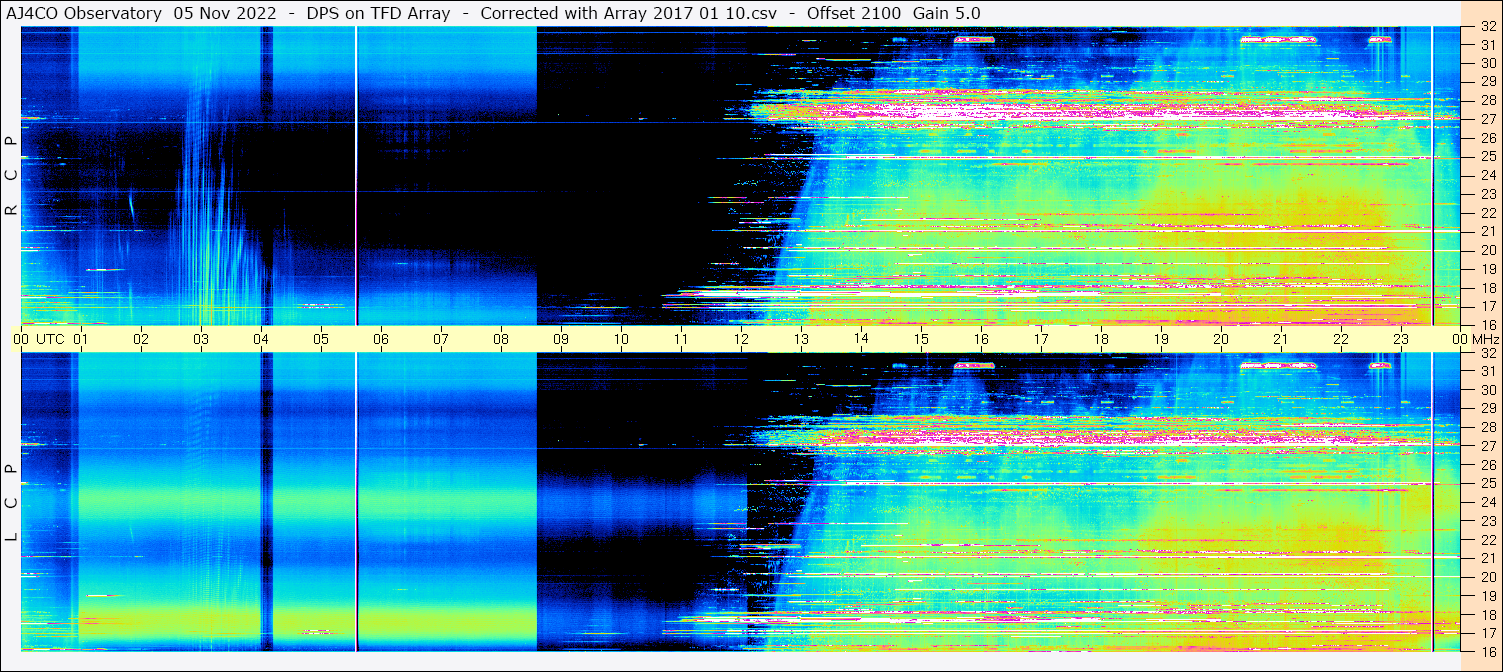1503x672 pixels.
Task: Click the '12' hour mark on the time axis
Action: point(741,339)
